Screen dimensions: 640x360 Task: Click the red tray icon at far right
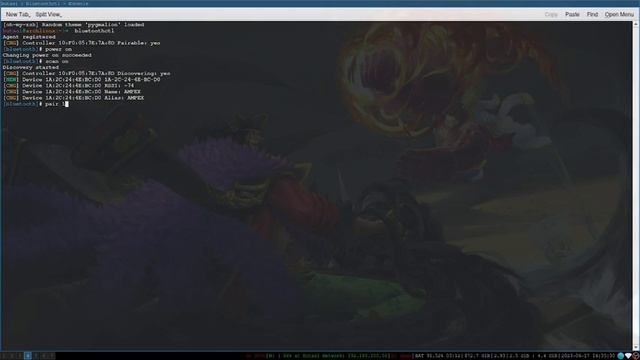click(636, 356)
